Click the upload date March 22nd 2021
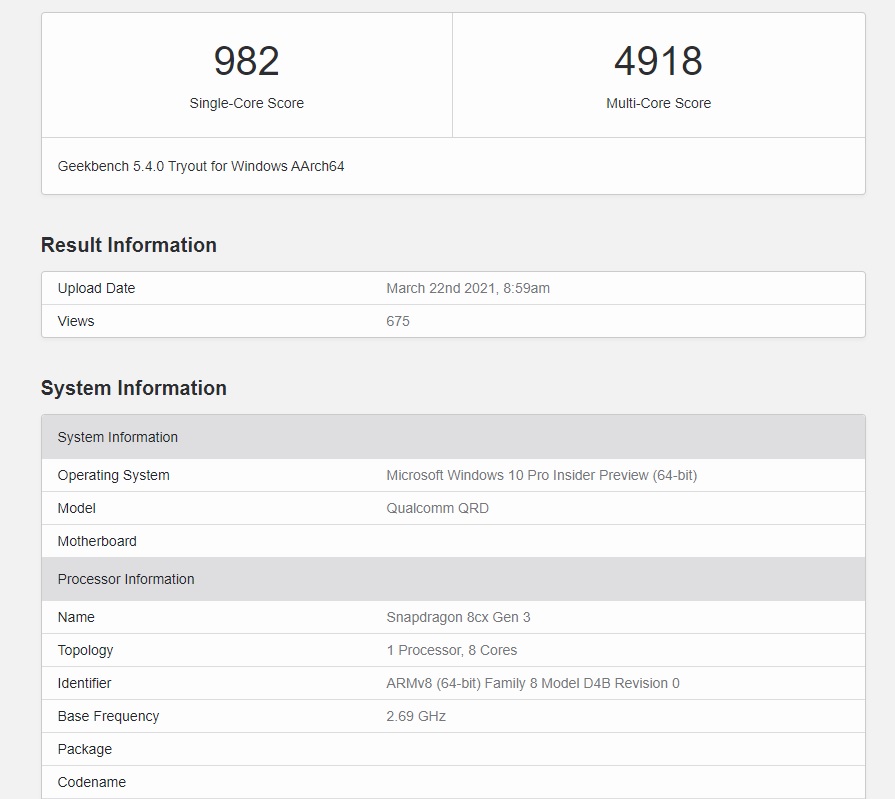 tap(468, 288)
